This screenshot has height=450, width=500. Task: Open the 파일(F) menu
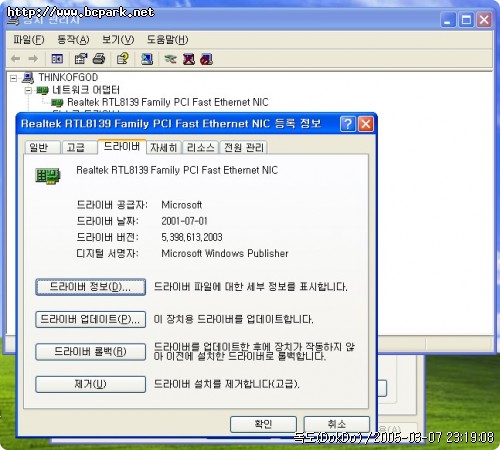29,40
